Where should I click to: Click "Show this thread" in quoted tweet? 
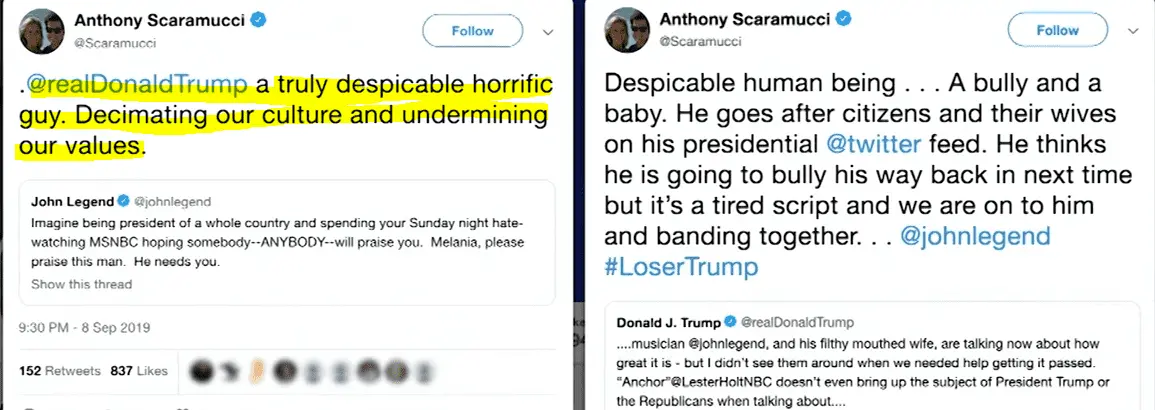pyautogui.click(x=81, y=284)
